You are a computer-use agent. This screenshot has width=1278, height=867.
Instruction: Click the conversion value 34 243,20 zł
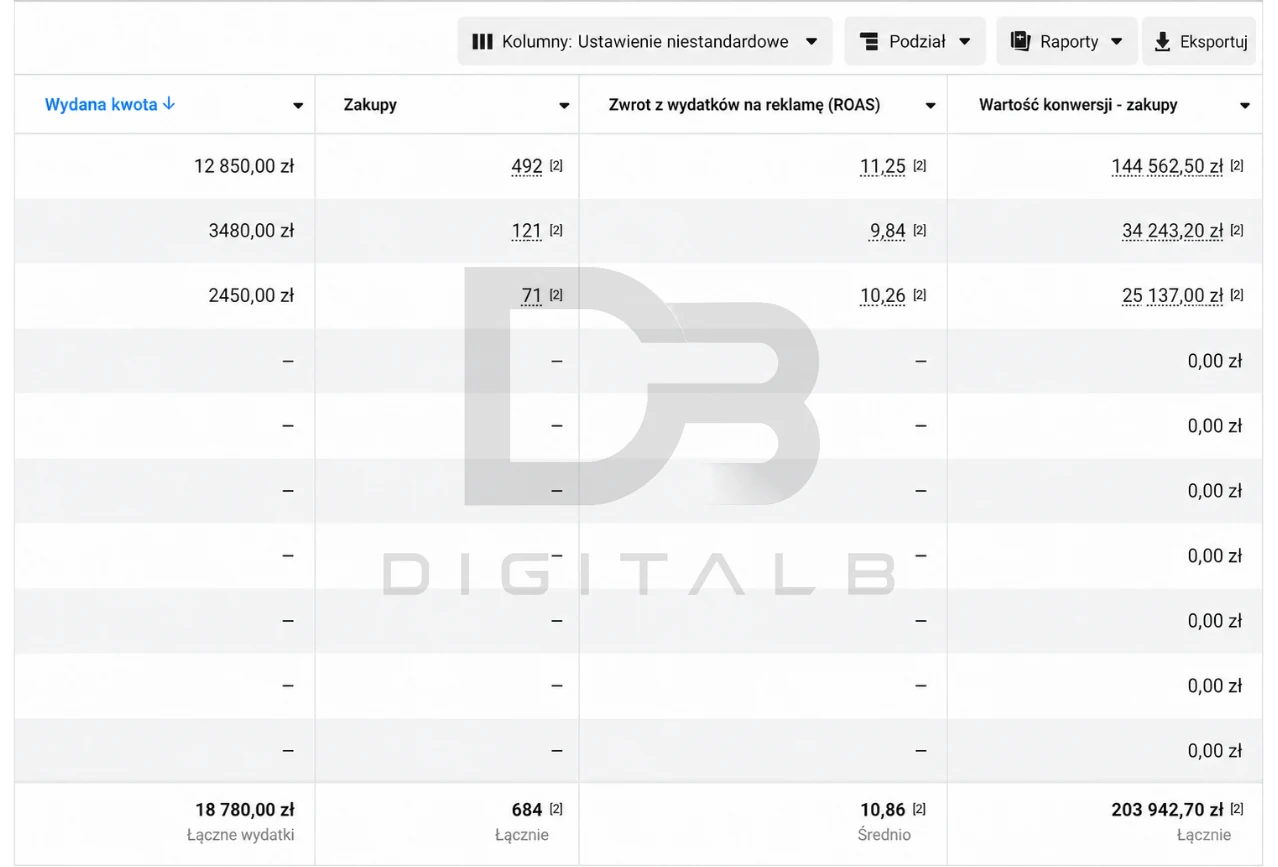(1172, 232)
